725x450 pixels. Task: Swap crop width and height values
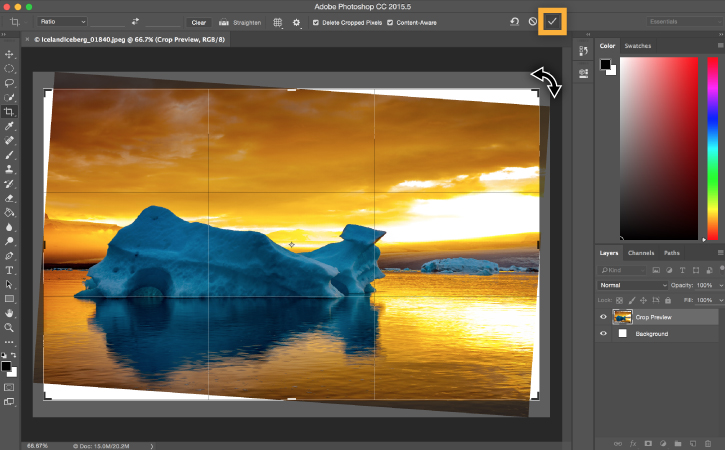pyautogui.click(x=135, y=21)
